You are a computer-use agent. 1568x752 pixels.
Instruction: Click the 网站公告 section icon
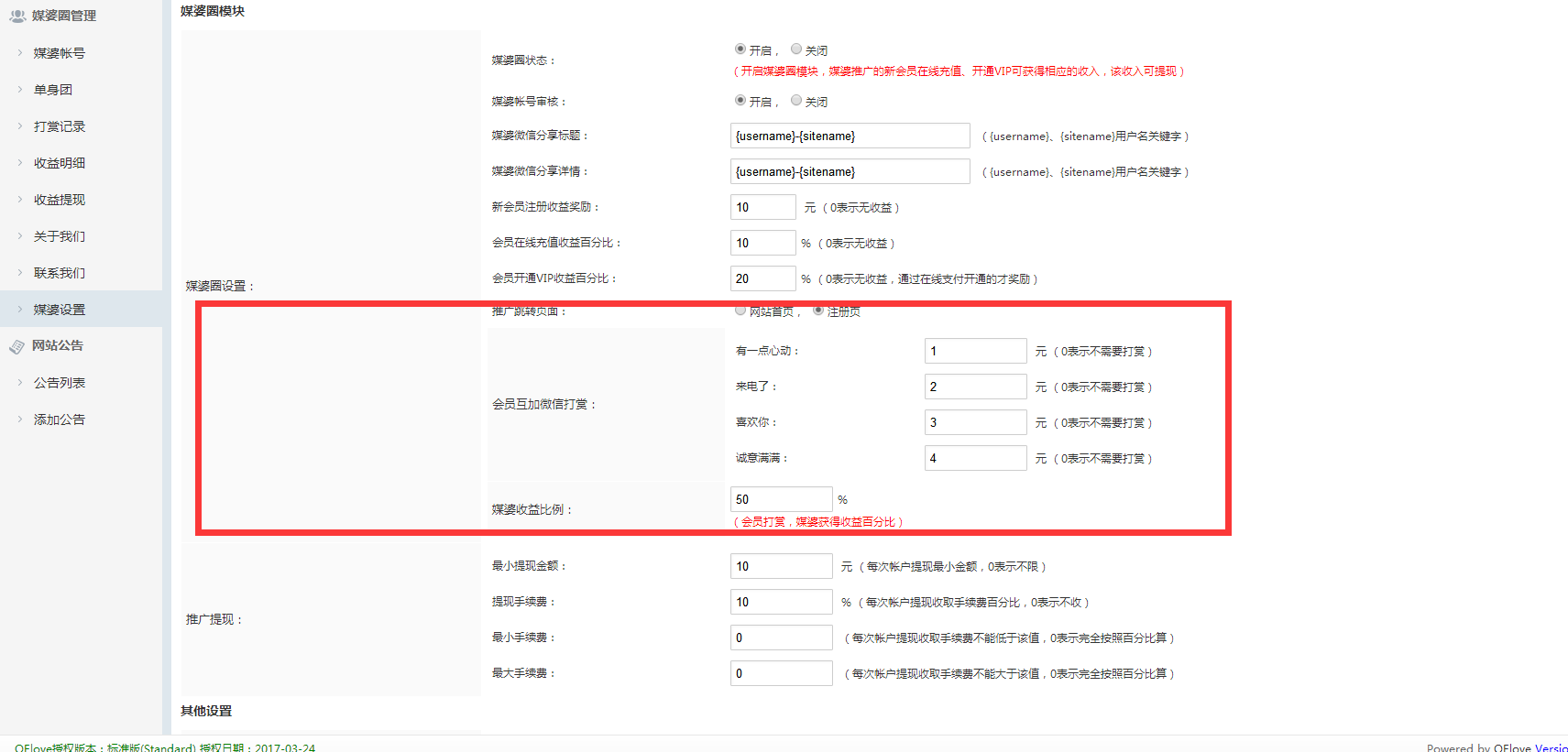point(17,346)
